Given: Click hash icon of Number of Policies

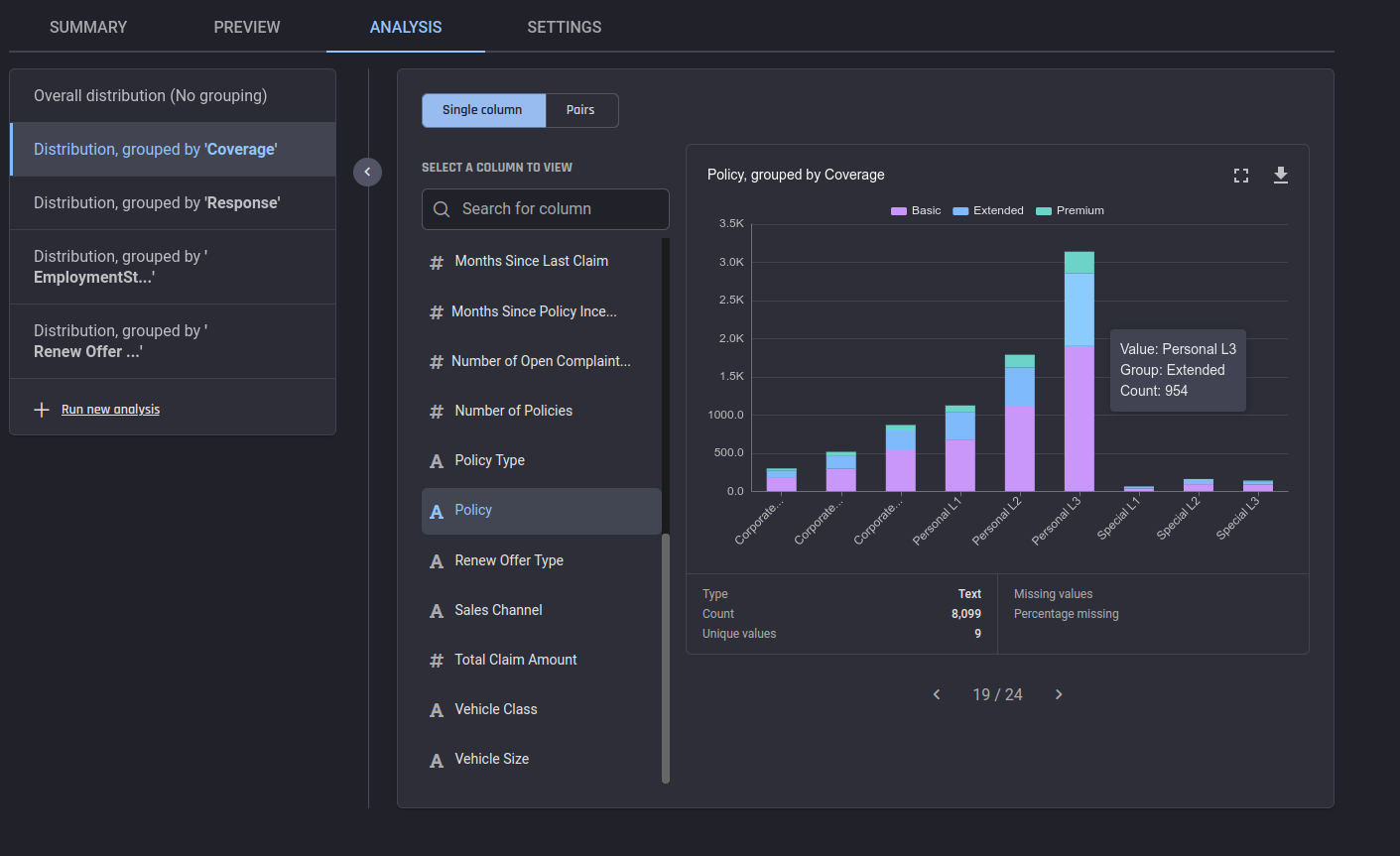Looking at the screenshot, I should (437, 412).
